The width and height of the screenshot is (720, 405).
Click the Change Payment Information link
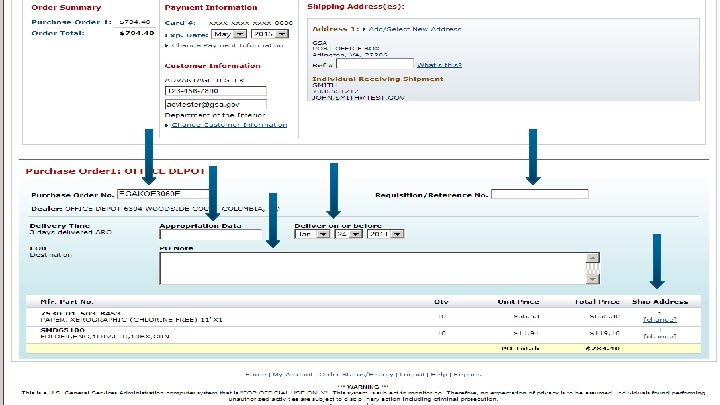(x=227, y=45)
